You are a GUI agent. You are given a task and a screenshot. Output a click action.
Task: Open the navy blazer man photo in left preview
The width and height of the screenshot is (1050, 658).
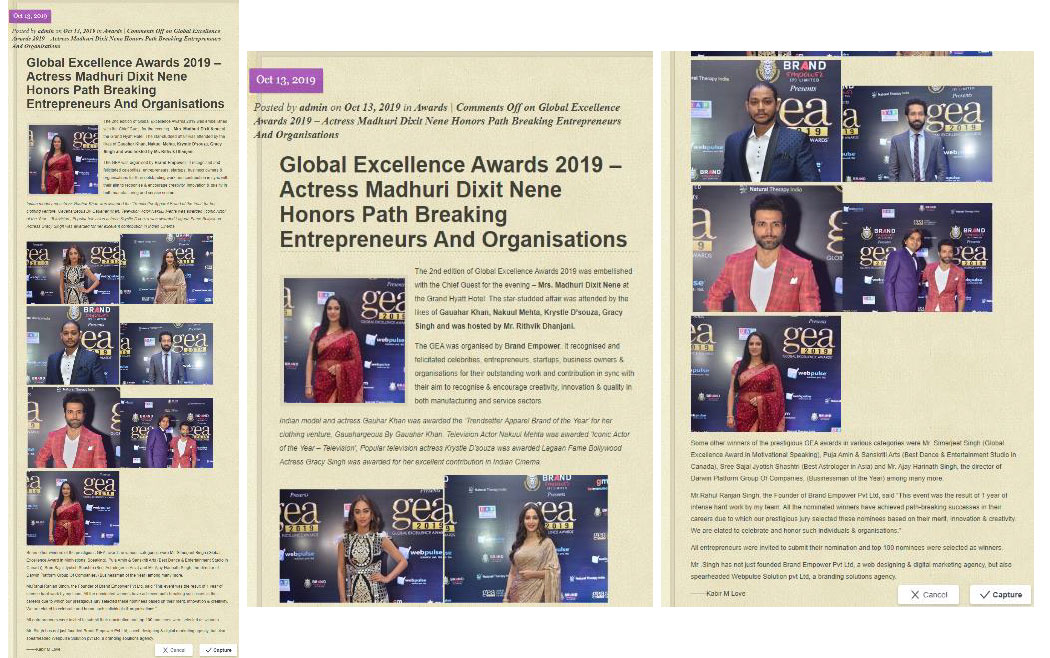pos(73,345)
